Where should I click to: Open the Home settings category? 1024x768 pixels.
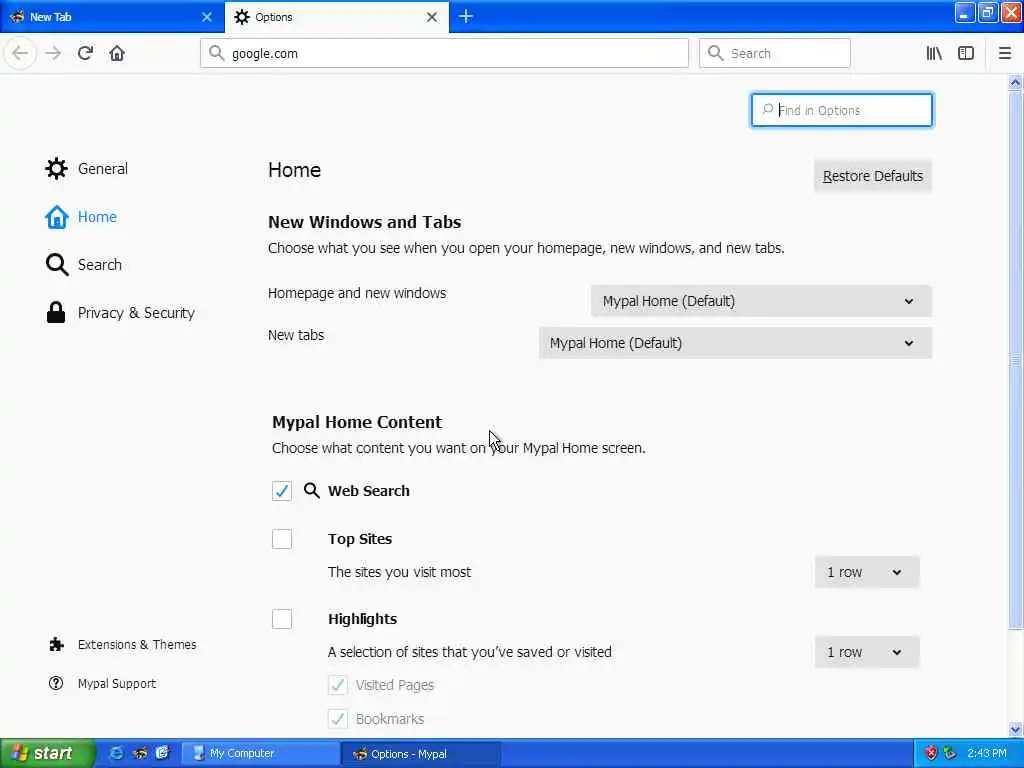81,217
